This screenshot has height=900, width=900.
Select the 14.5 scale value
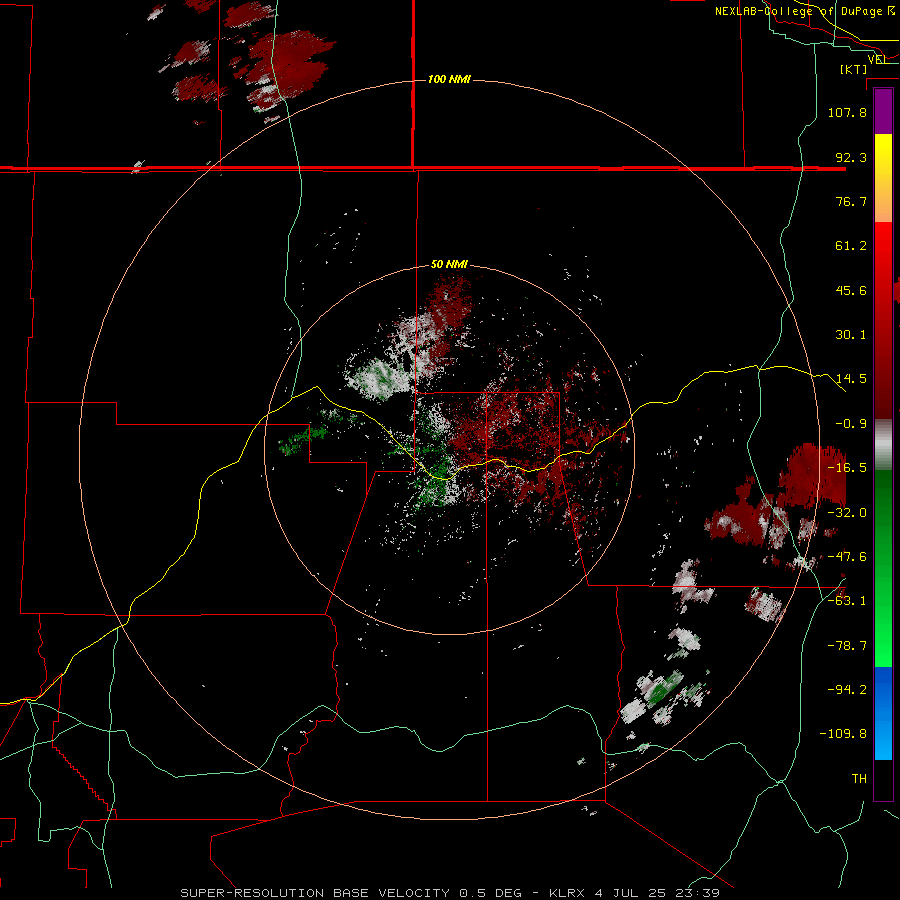click(851, 379)
